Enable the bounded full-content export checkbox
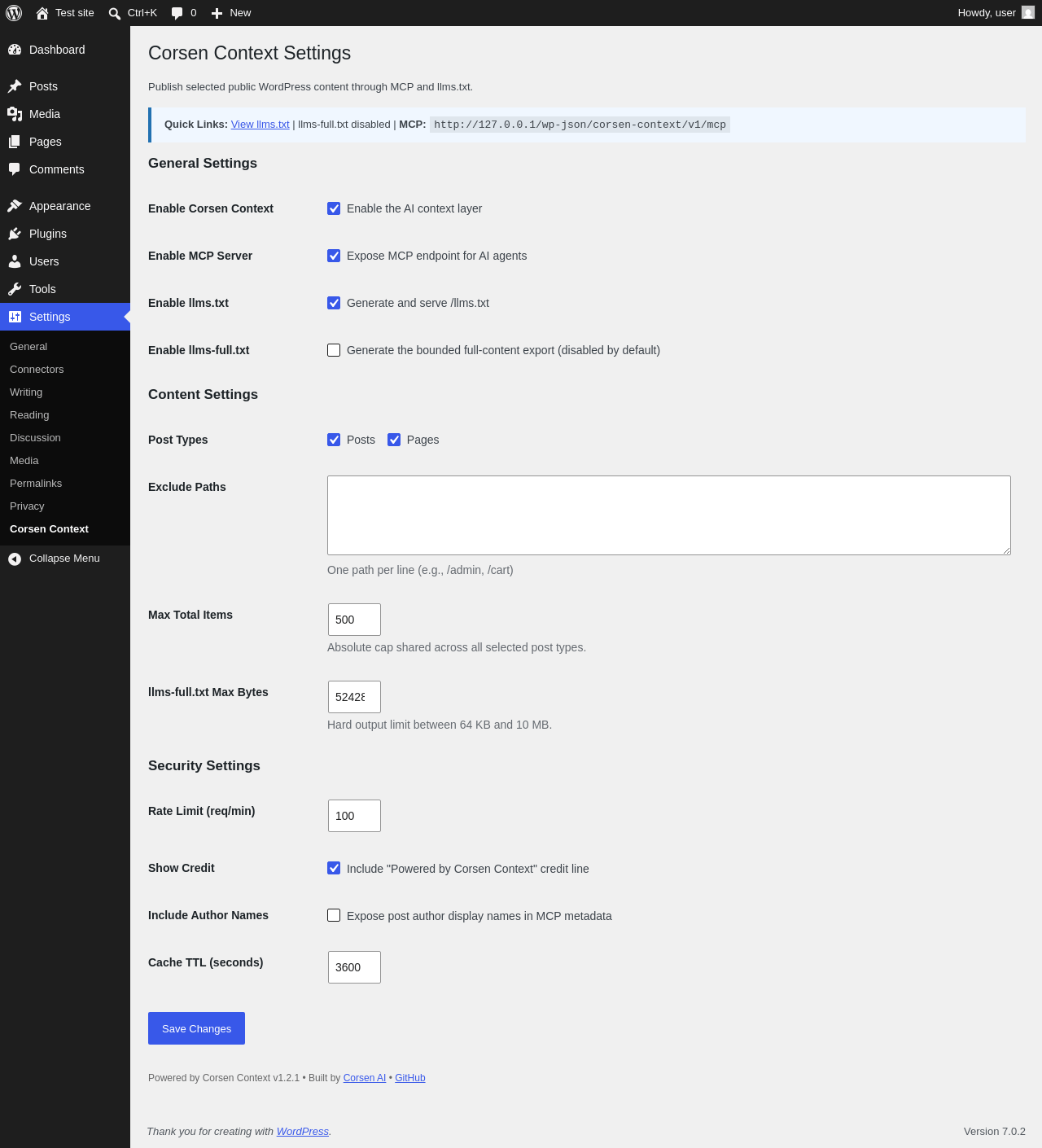1042x1148 pixels. [x=334, y=350]
